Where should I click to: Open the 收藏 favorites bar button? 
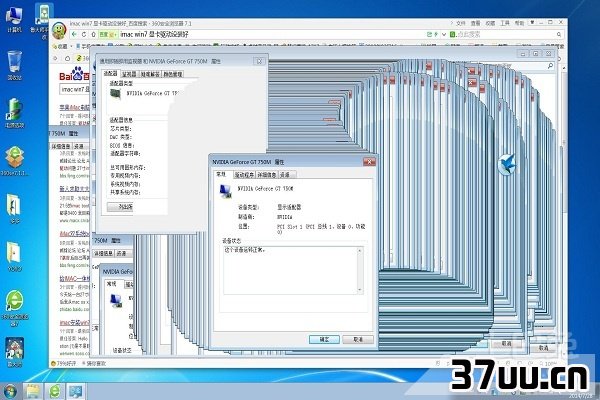[60, 46]
